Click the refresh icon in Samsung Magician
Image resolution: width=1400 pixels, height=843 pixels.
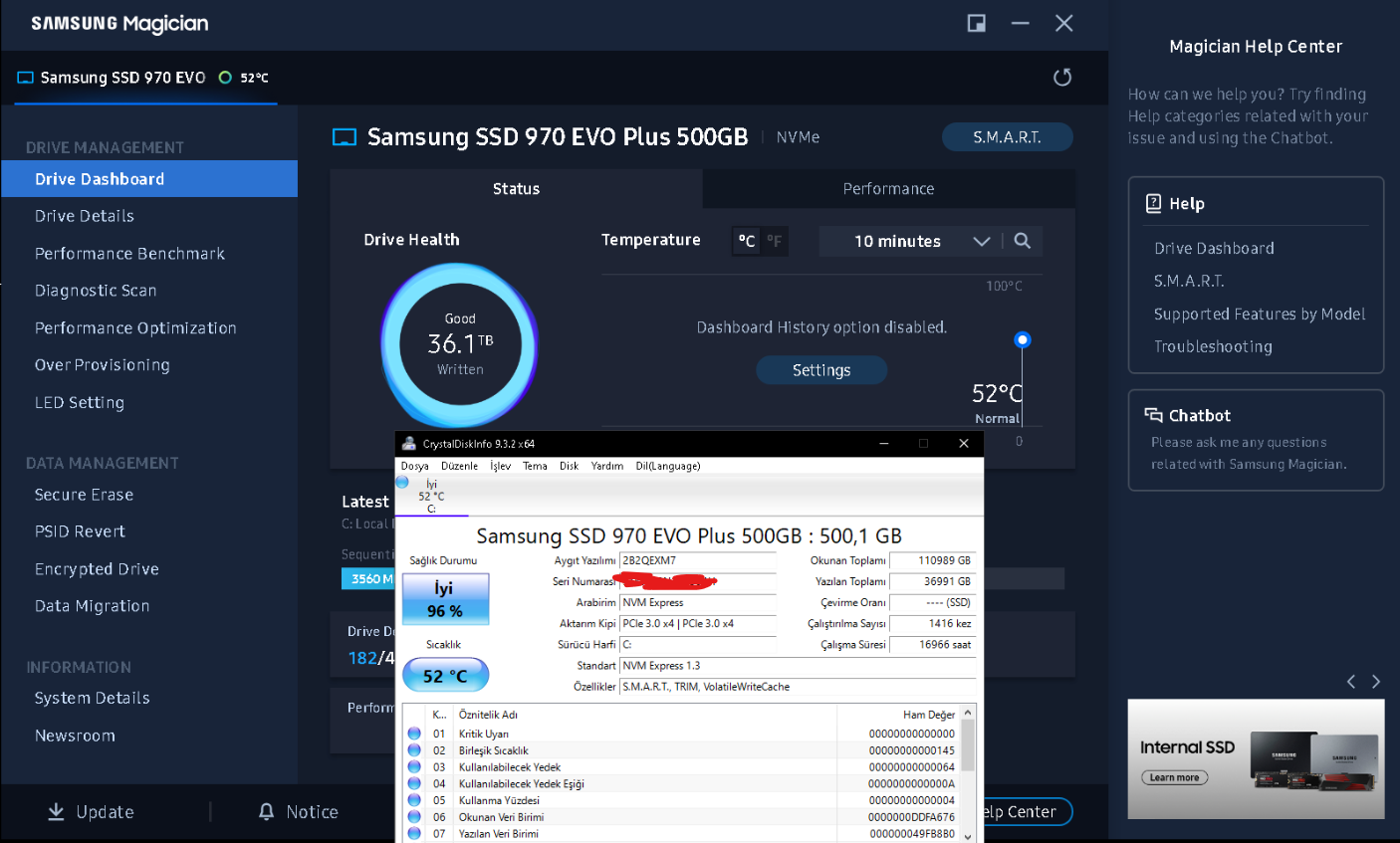tap(1062, 78)
